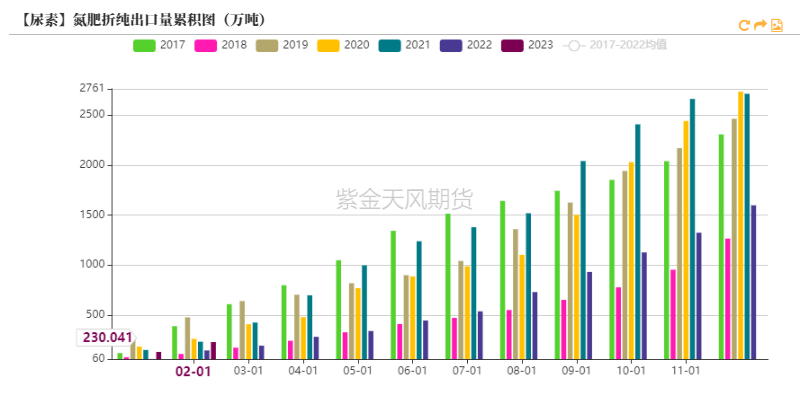Click the refresh chart icon
Screen dimensions: 809x413
click(x=744, y=25)
